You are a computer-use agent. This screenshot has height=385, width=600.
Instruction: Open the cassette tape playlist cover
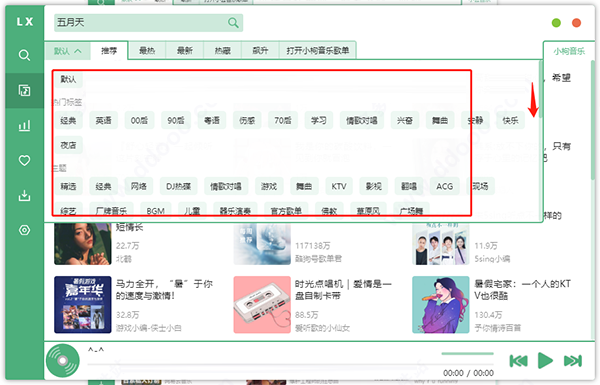[x=262, y=305]
